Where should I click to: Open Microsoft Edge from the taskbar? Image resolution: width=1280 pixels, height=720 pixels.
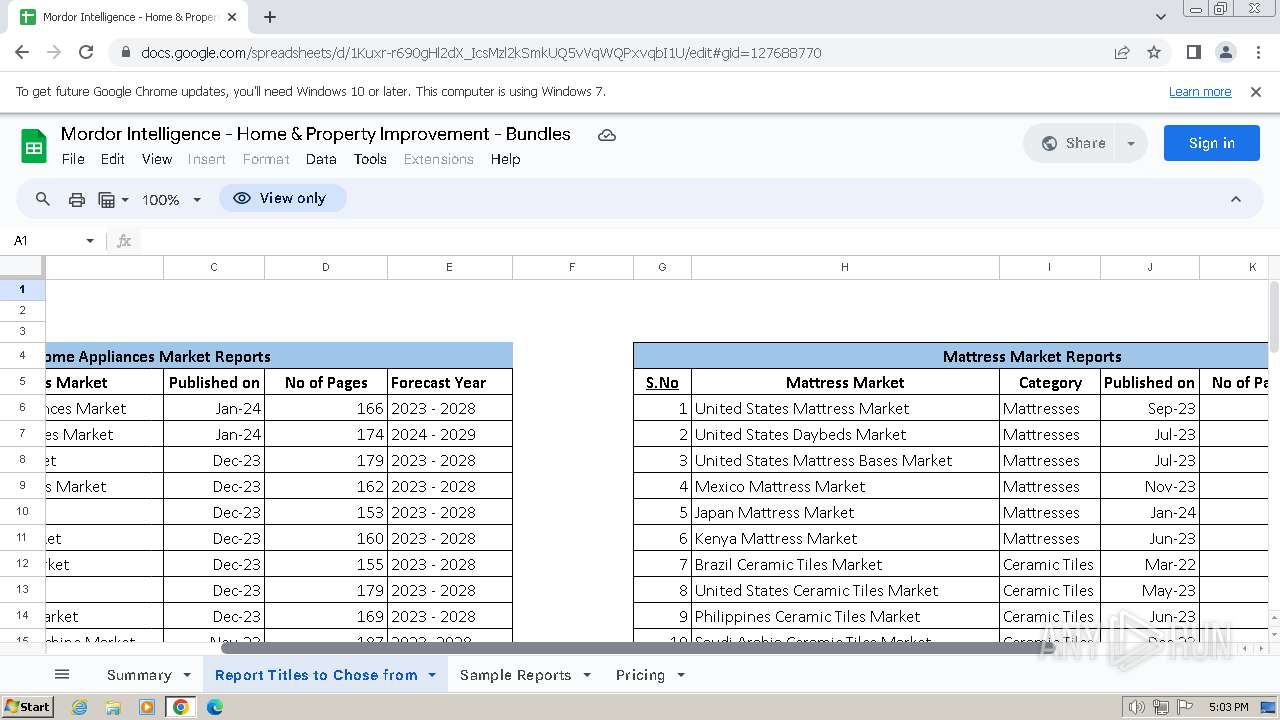[x=215, y=707]
